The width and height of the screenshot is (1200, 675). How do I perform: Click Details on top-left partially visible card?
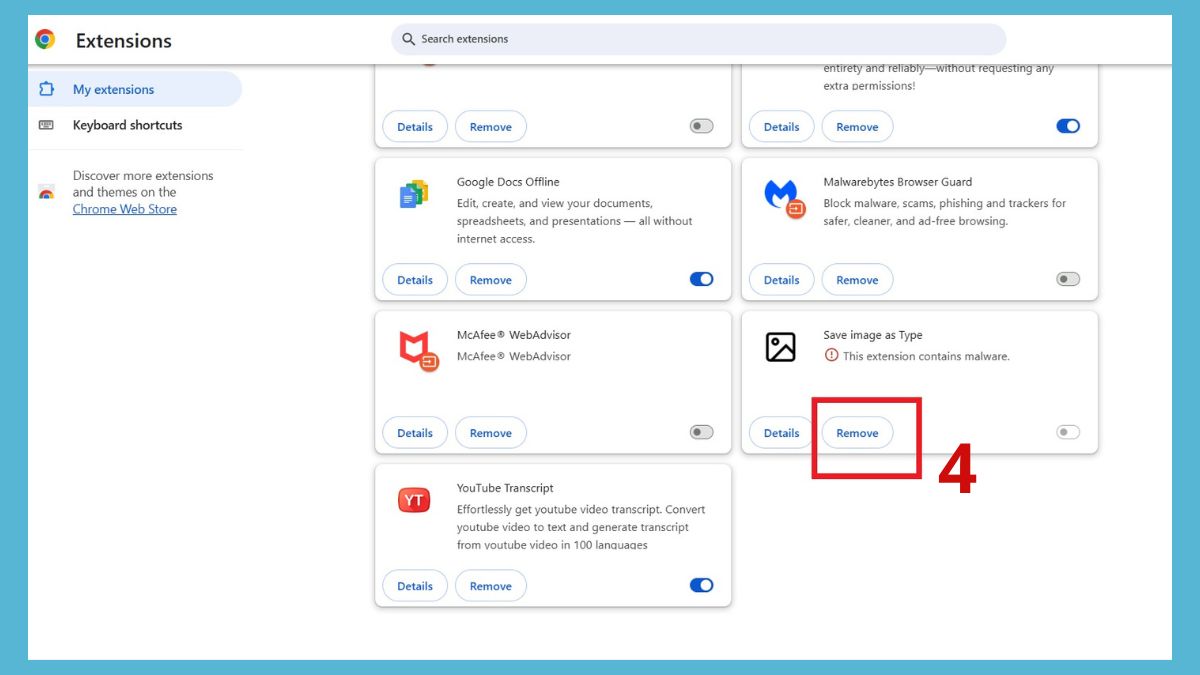(x=415, y=127)
